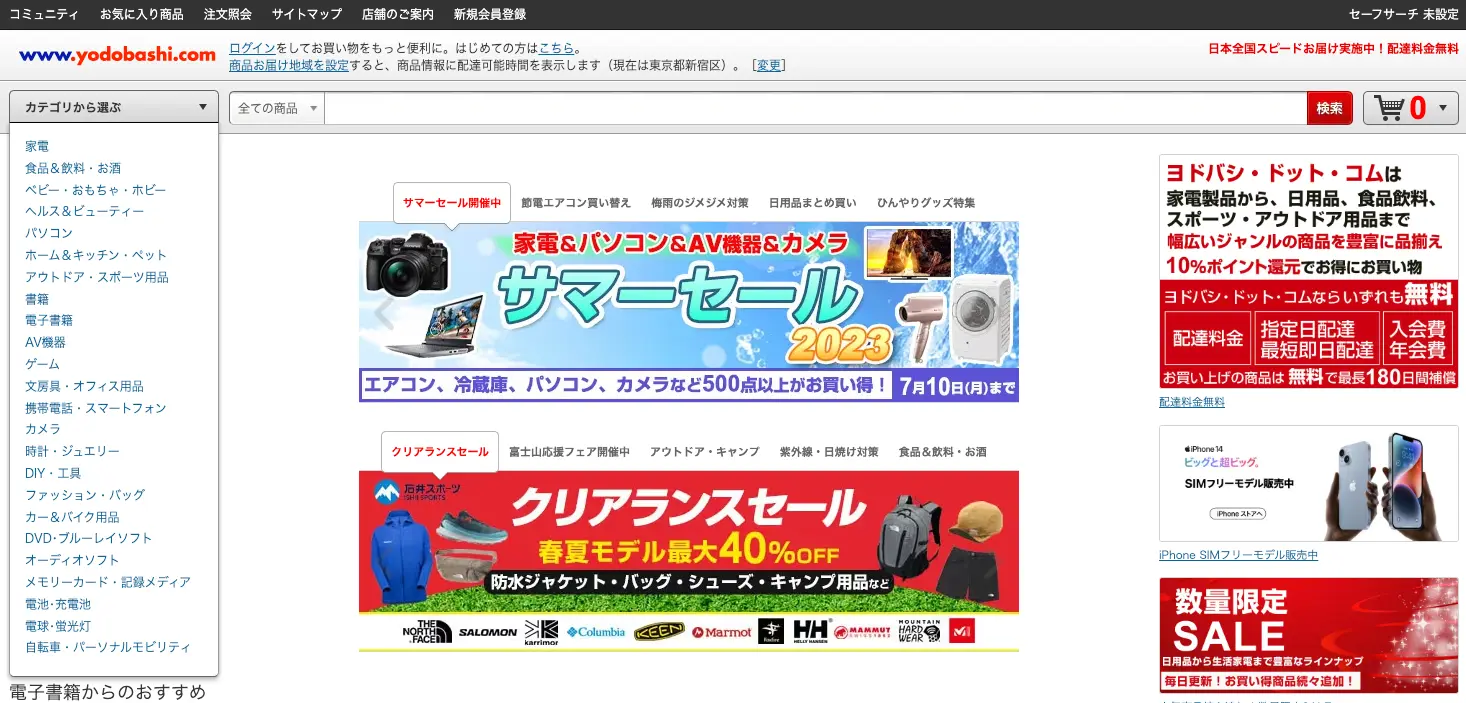Viewport: 1466px width, 703px height.
Task: Select 書籍 category
Action: click(x=37, y=299)
